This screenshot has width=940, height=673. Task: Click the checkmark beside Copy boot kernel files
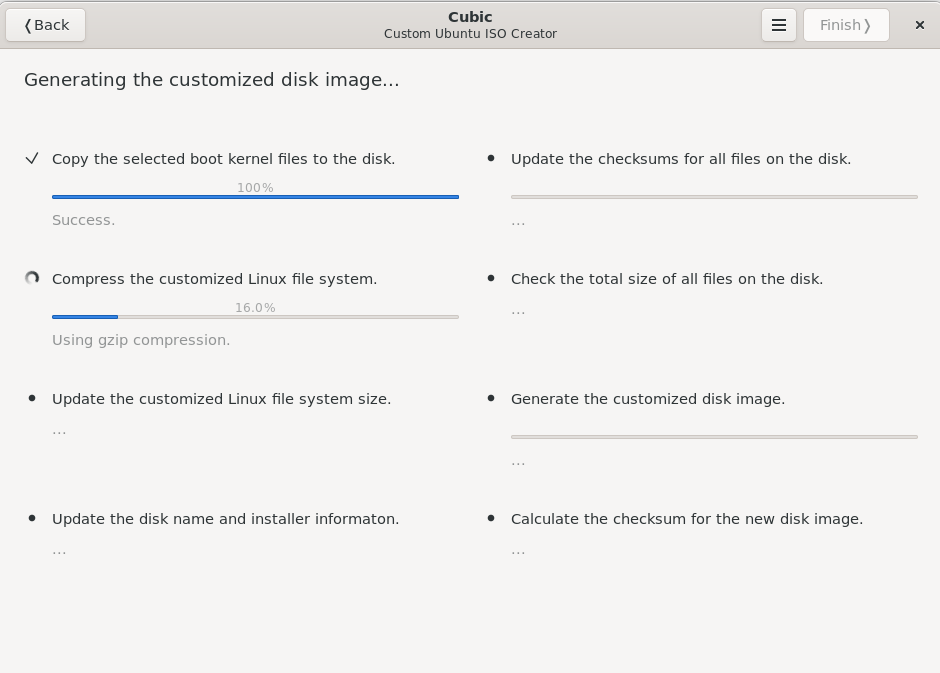pyautogui.click(x=32, y=159)
